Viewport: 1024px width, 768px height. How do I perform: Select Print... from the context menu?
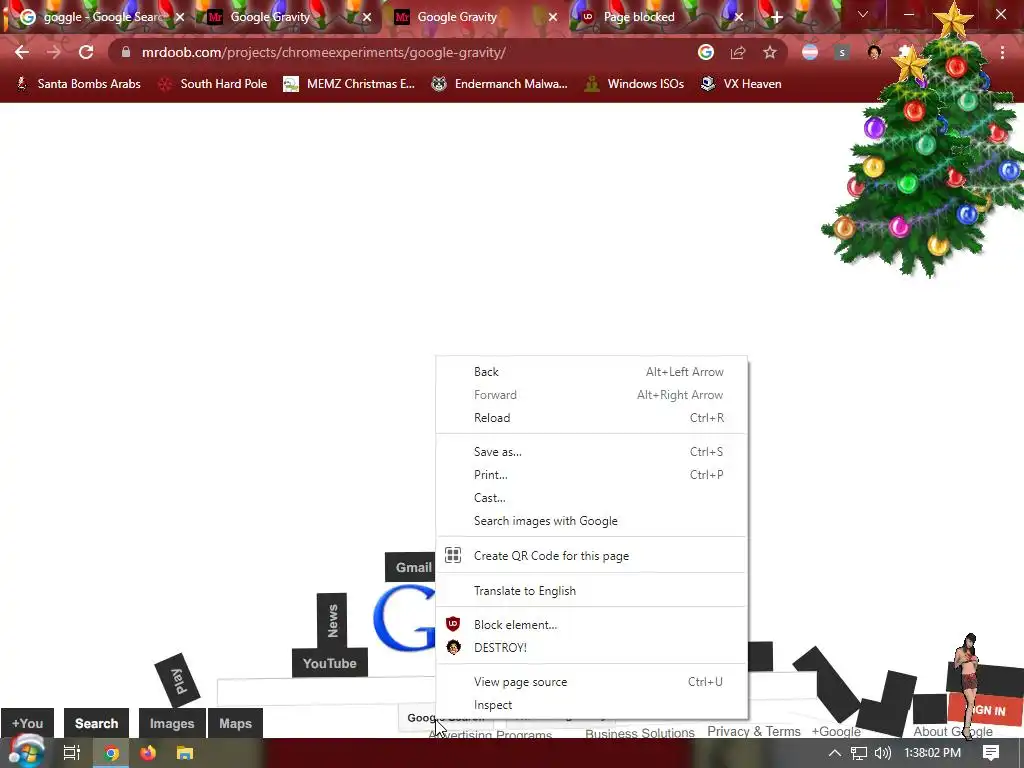pyautogui.click(x=591, y=475)
